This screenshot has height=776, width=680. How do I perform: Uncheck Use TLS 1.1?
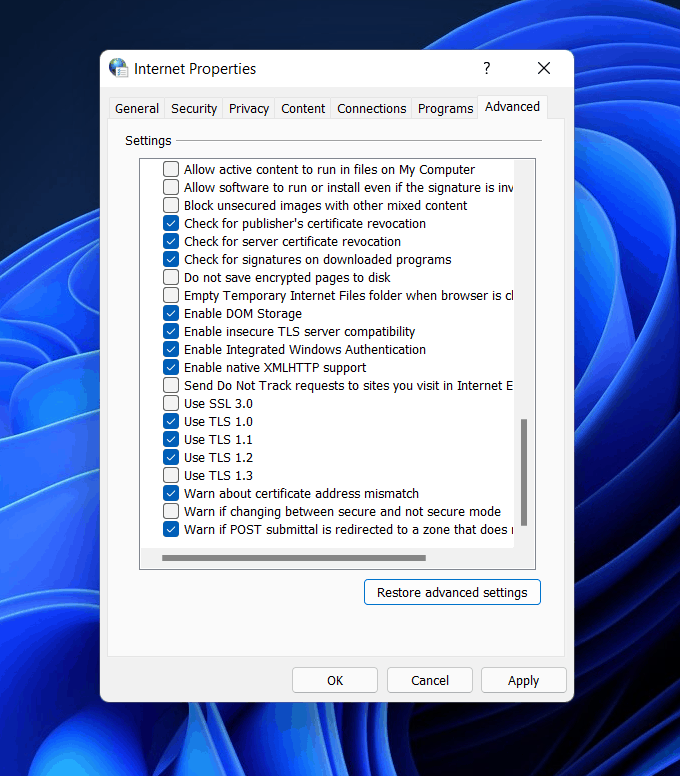coord(171,439)
